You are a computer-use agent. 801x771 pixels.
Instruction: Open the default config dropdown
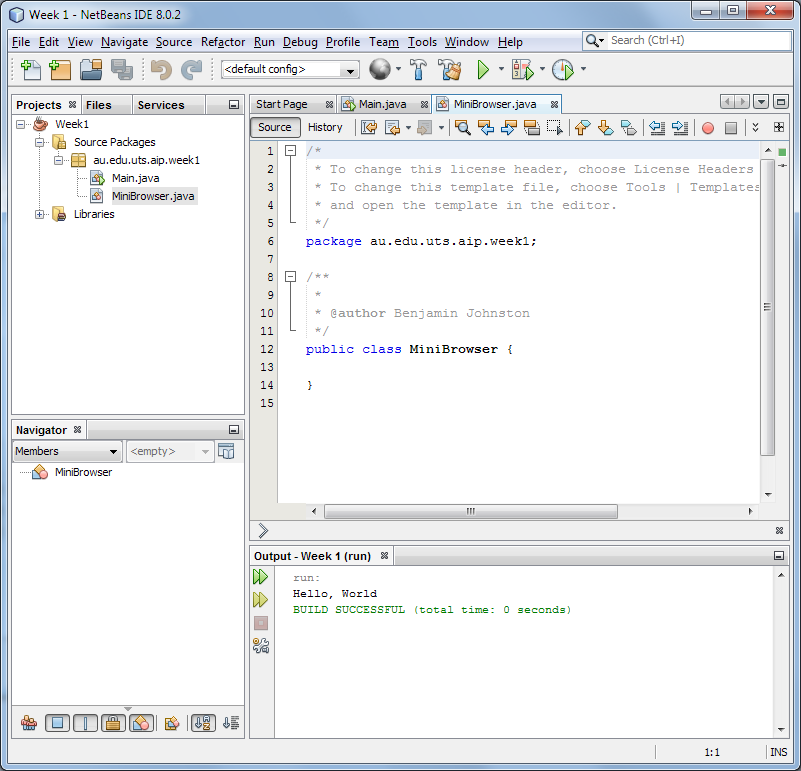click(290, 69)
